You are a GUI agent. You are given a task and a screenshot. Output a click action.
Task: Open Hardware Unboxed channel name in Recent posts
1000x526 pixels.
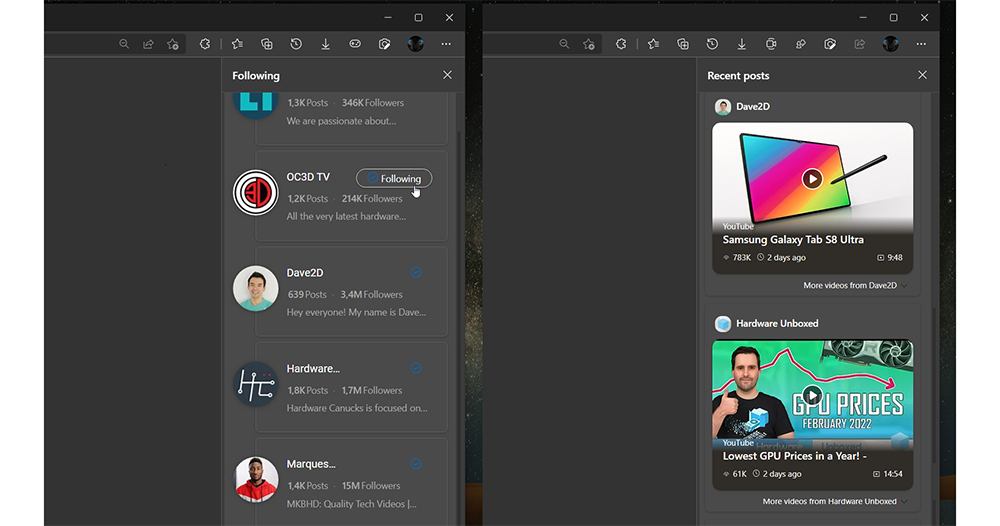(777, 323)
